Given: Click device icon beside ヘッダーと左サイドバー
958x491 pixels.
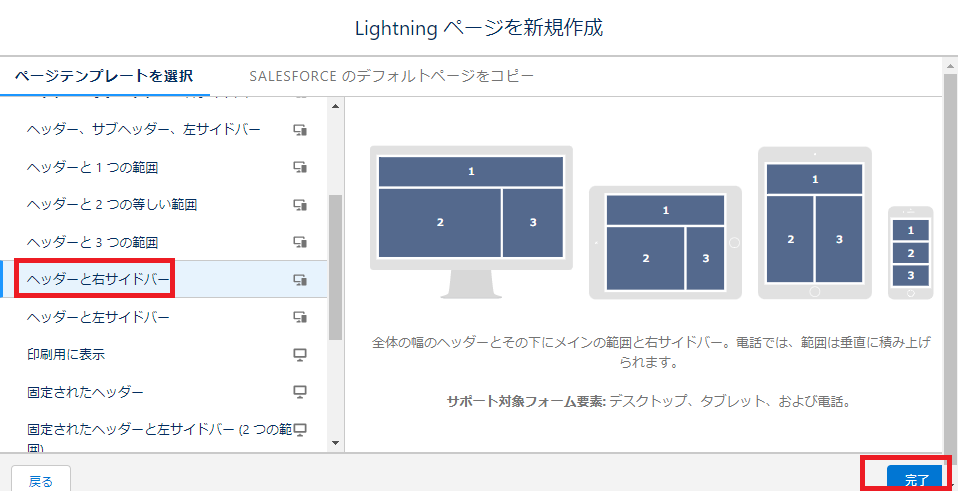Looking at the screenshot, I should (299, 317).
